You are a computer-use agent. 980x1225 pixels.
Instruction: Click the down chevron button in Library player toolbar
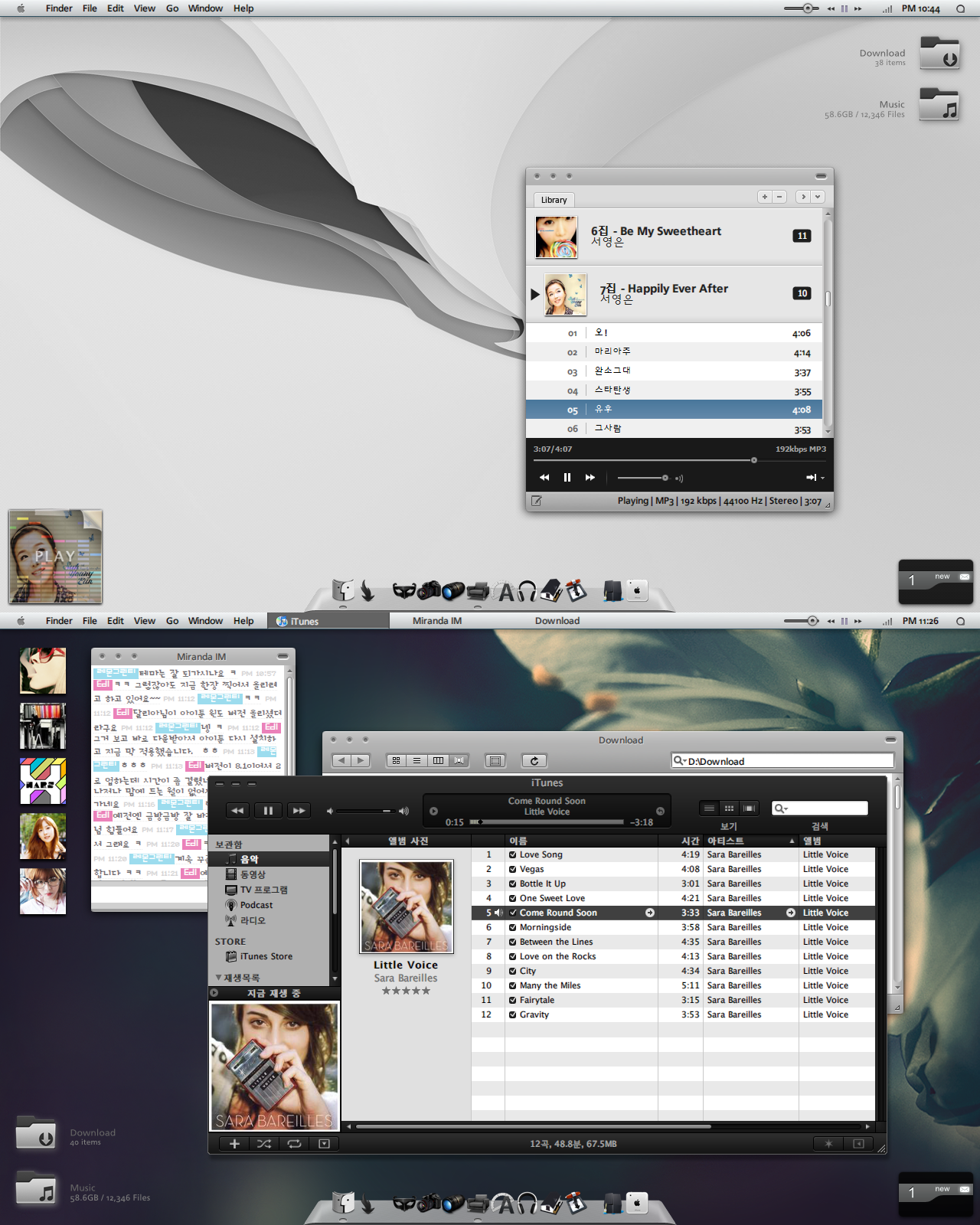818,197
